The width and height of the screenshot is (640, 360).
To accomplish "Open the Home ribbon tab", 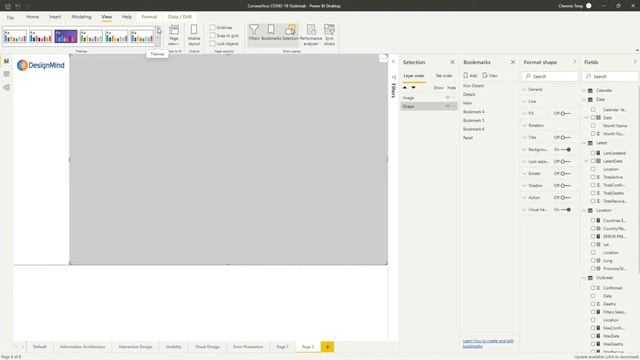I will [33, 17].
